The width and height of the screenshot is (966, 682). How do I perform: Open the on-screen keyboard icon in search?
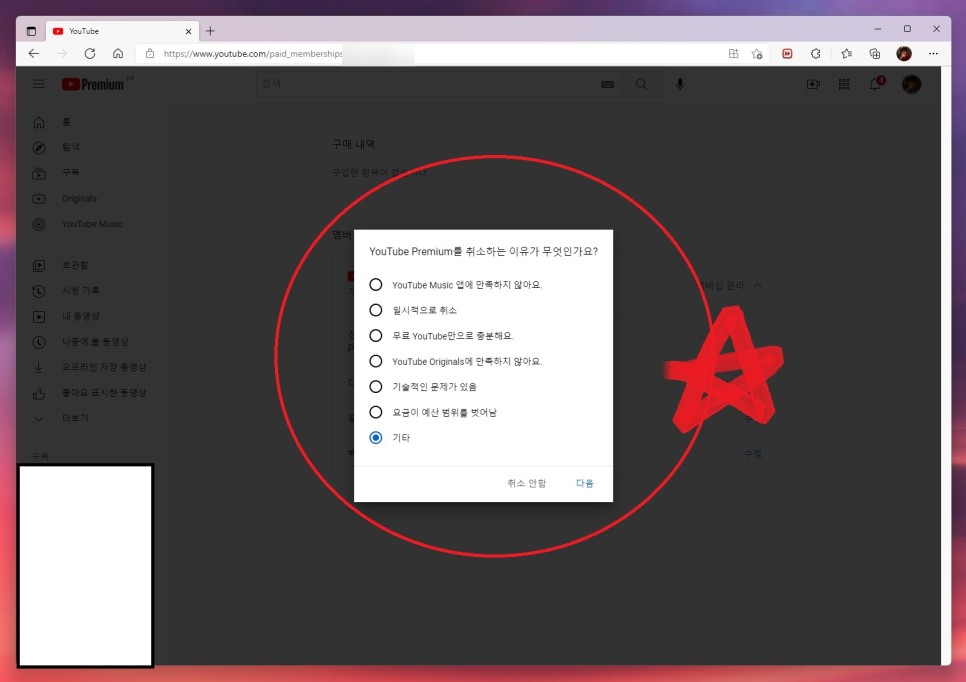607,84
